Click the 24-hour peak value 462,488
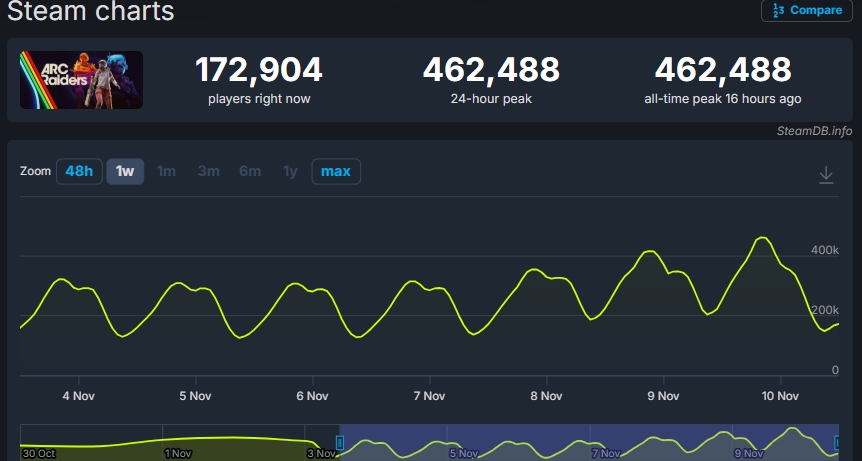 (491, 70)
